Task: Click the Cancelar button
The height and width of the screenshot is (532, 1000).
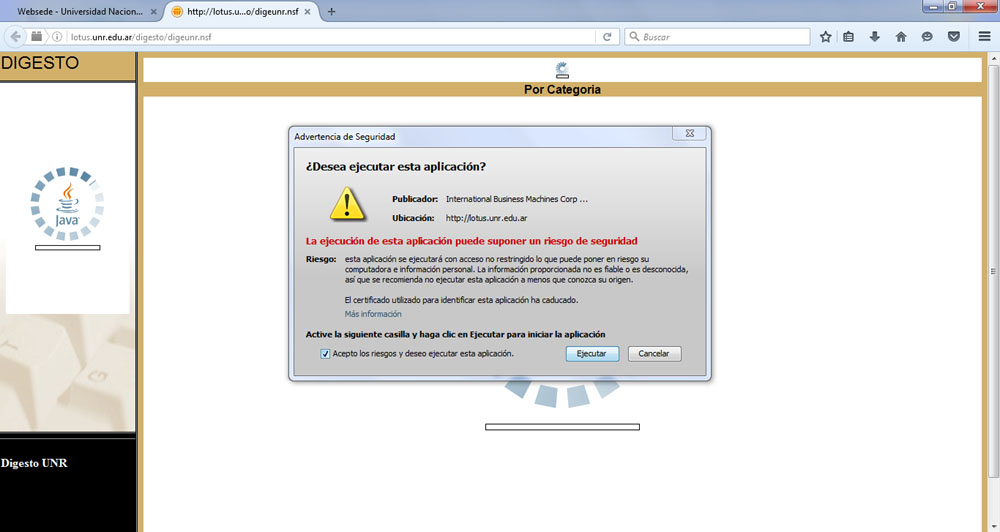Action: pos(654,353)
